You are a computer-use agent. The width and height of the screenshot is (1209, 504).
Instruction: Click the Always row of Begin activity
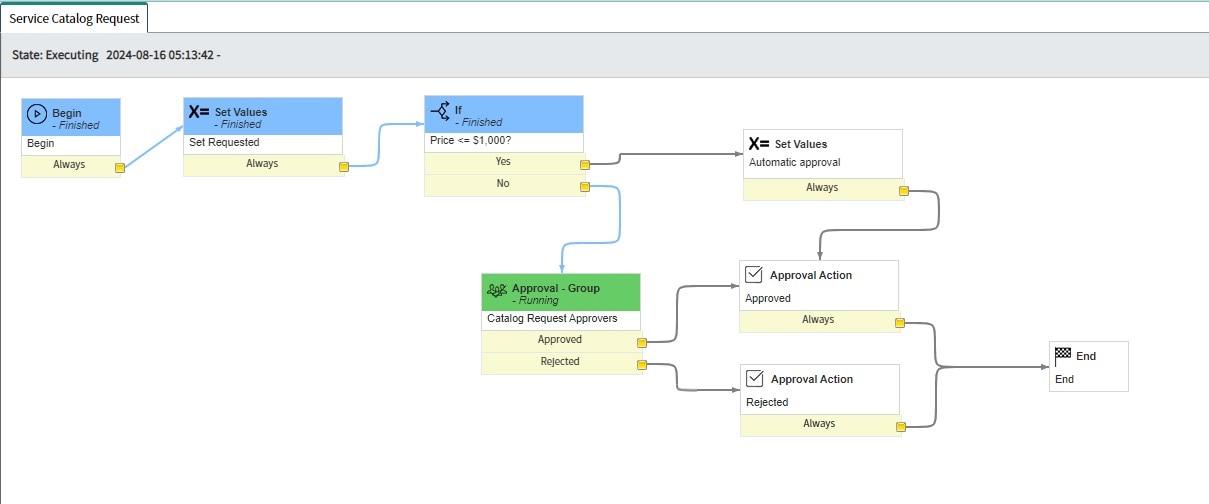click(71, 166)
